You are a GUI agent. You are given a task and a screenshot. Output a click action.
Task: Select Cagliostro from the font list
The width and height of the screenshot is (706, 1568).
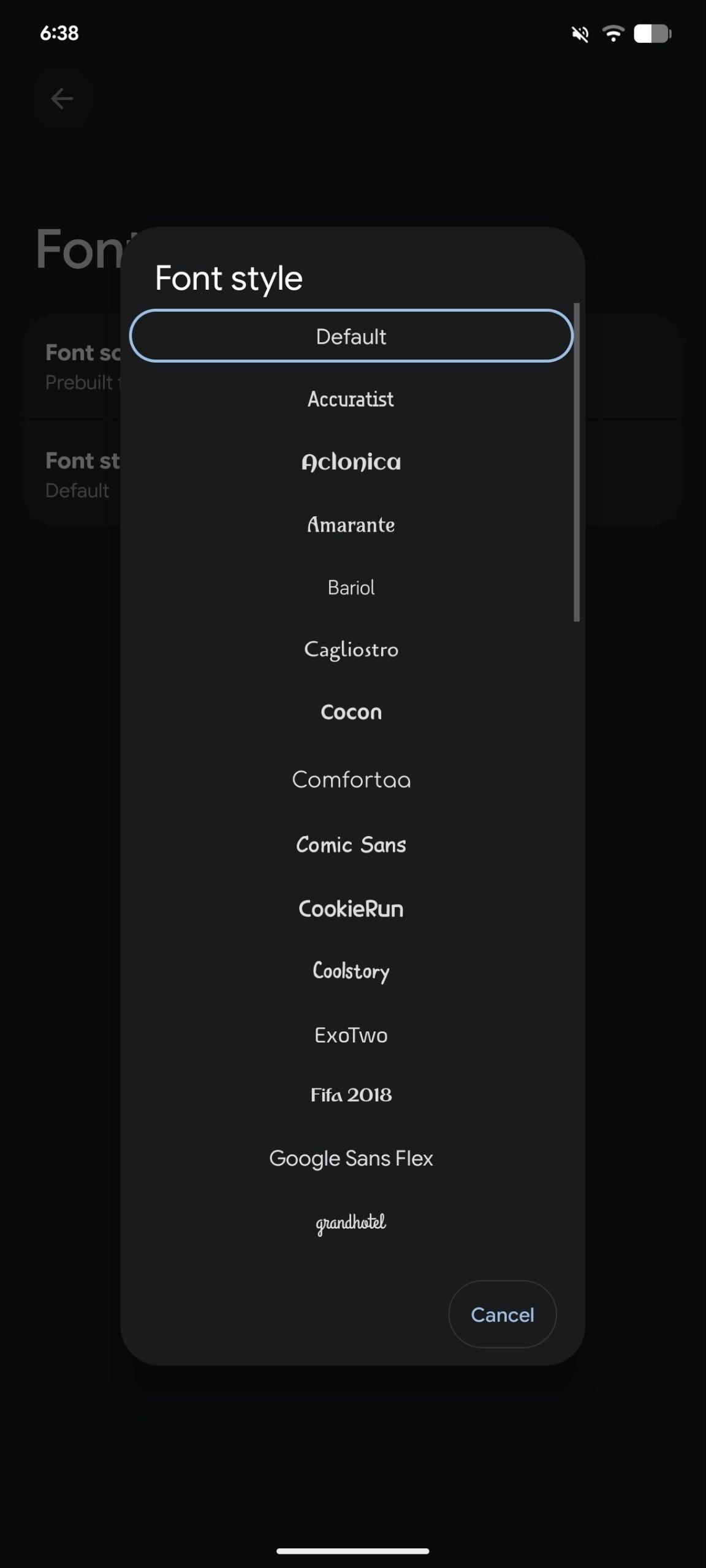click(x=351, y=649)
